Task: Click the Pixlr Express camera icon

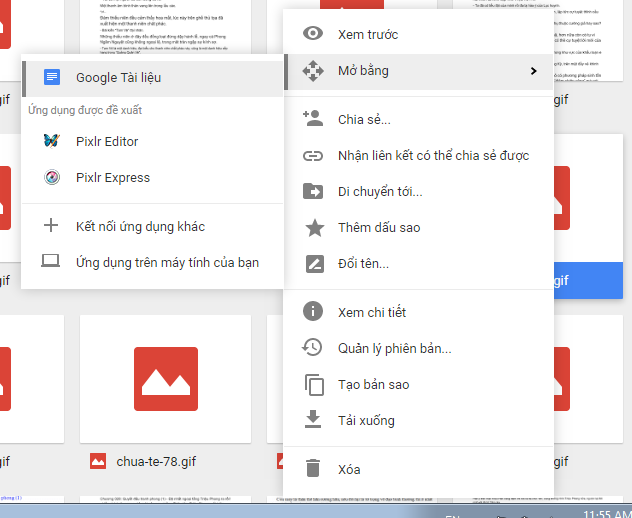Action: click(51, 178)
